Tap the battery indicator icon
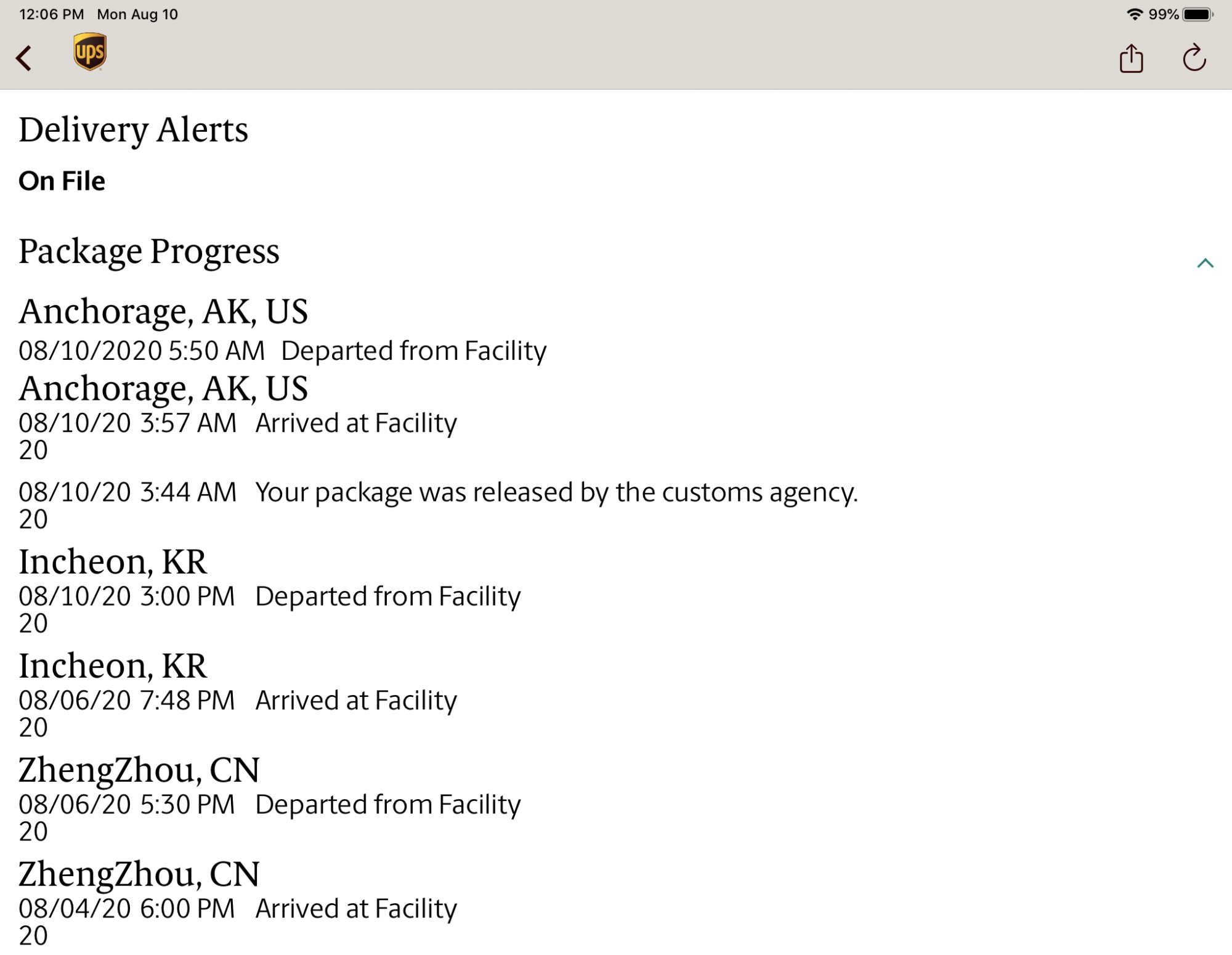Screen dimensions: 1232x955 [x=1197, y=14]
